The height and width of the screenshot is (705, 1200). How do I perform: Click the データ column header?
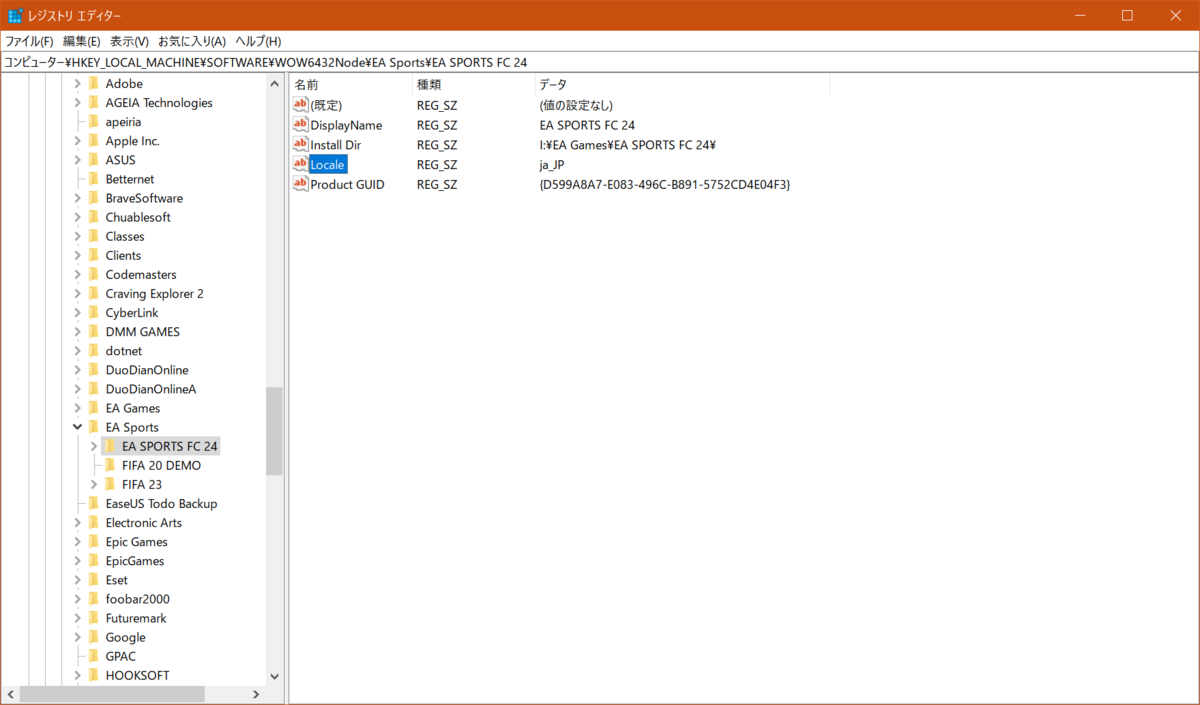(x=682, y=85)
